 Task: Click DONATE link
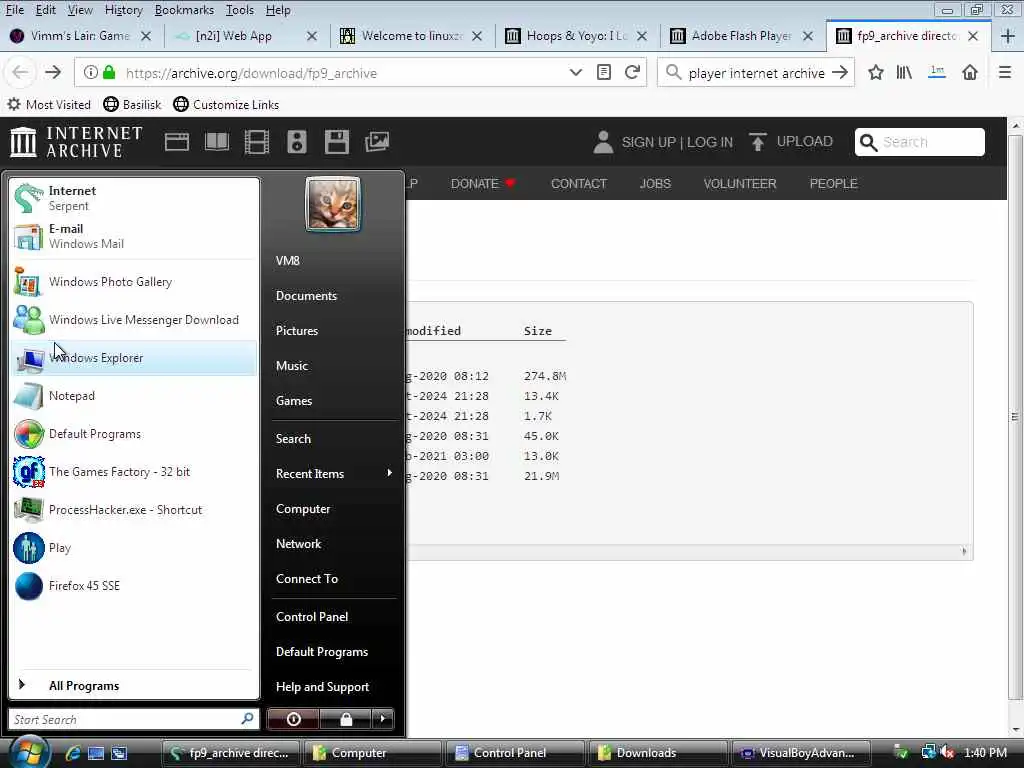[483, 184]
